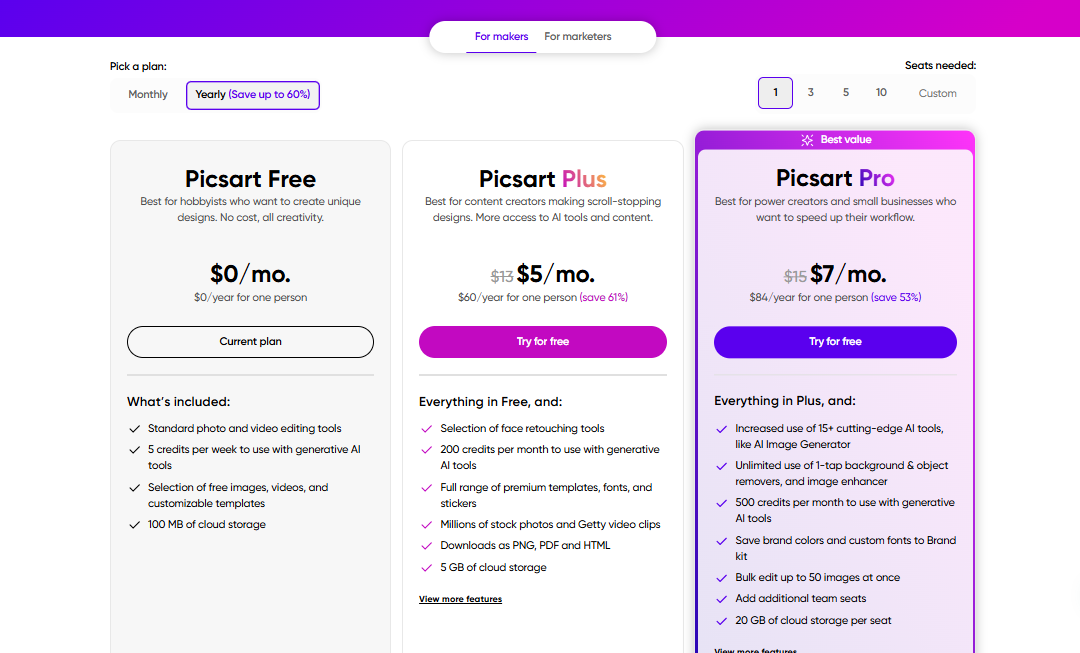Expand View more features under Pro
The width and height of the screenshot is (1080, 653).
pos(755,650)
